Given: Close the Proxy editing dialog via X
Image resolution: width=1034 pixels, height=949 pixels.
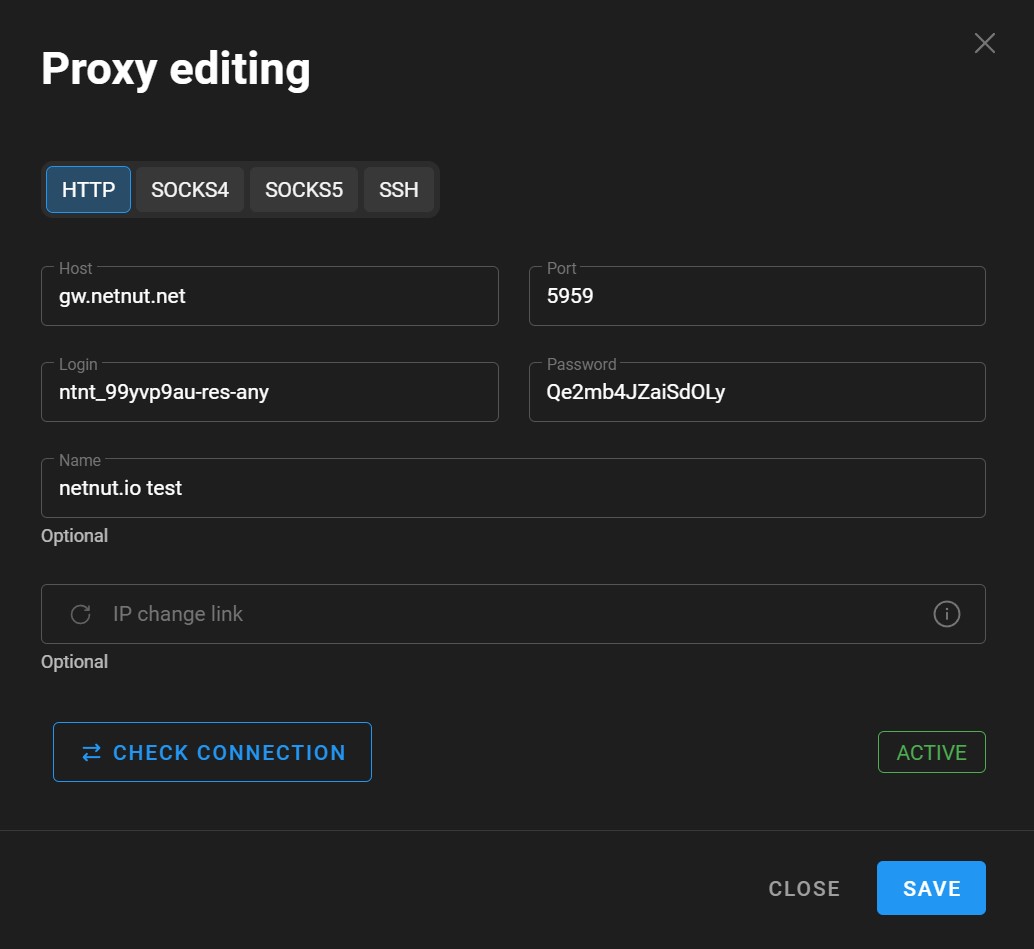Looking at the screenshot, I should point(984,43).
